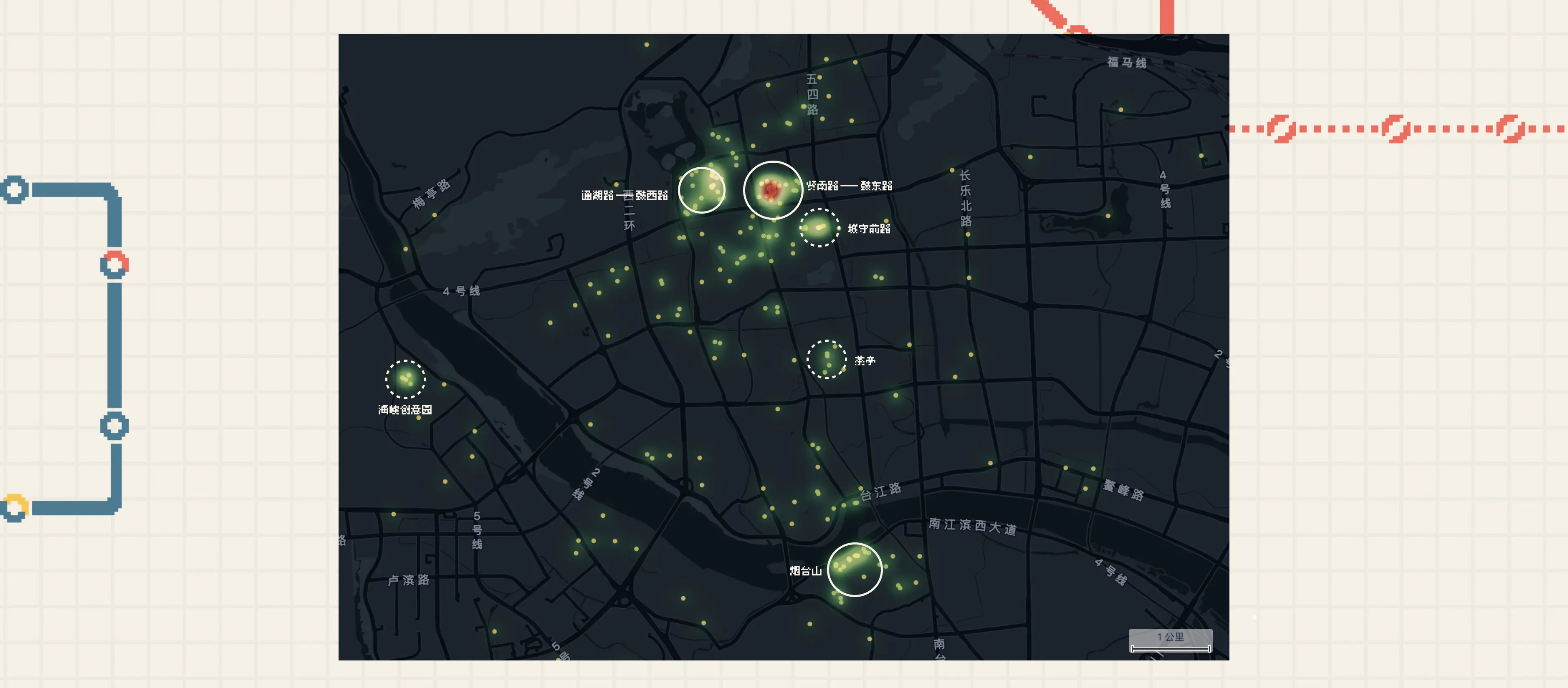Click the 1 公里 map scale bar
The height and width of the screenshot is (688, 1568).
coord(1171,641)
